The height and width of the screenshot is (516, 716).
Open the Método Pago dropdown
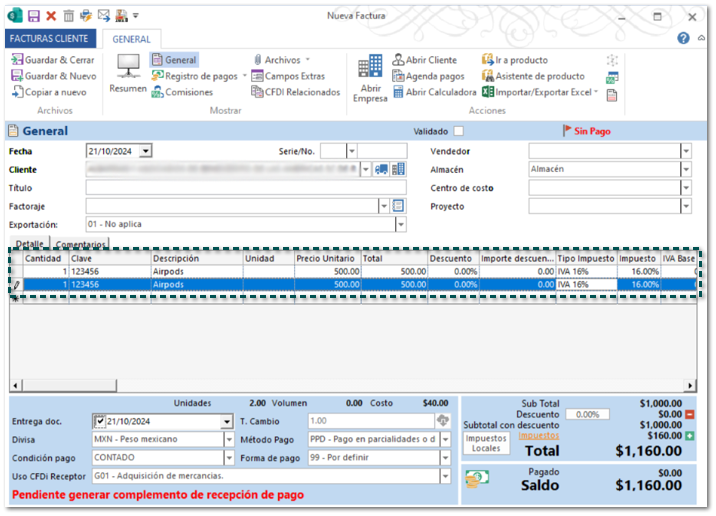(443, 439)
